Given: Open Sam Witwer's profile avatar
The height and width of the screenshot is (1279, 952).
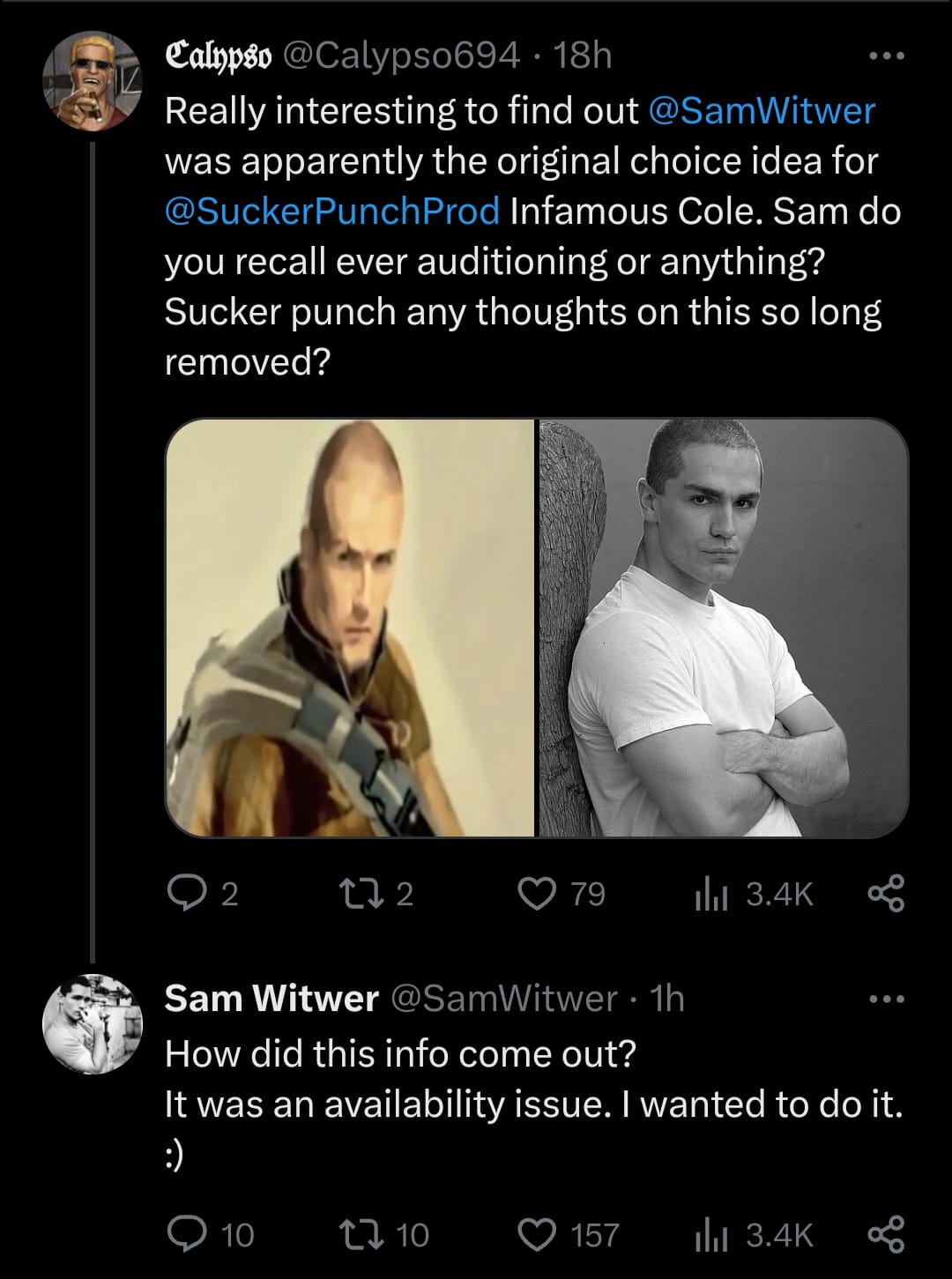Looking at the screenshot, I should click(x=93, y=1022).
